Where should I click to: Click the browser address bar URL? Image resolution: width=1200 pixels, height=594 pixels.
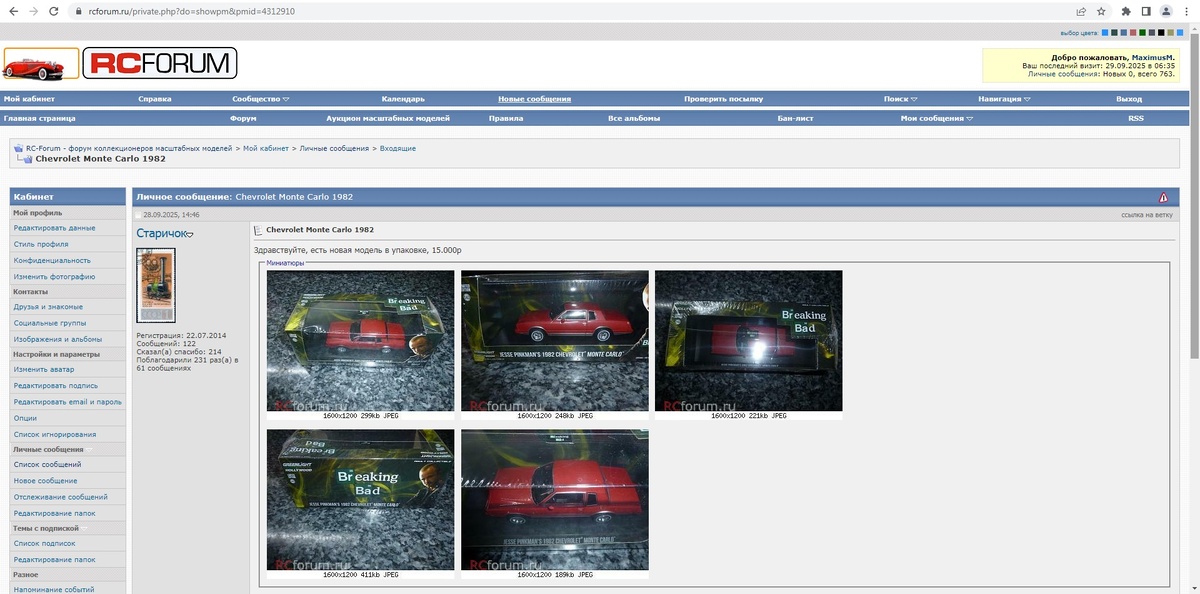tap(191, 11)
